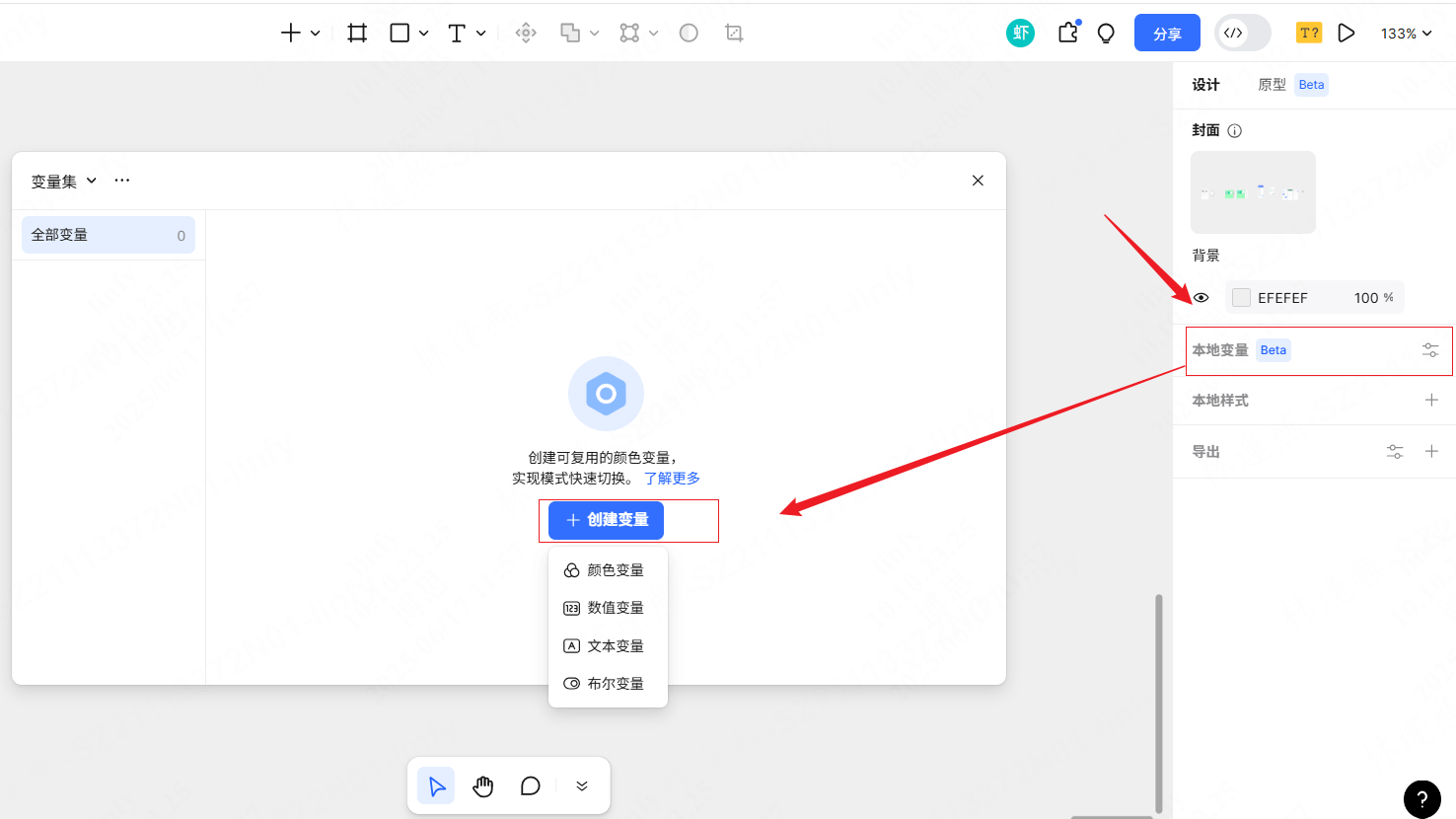Expand the 变量集 collection dropdown
This screenshot has height=819, width=1456.
coord(64,182)
